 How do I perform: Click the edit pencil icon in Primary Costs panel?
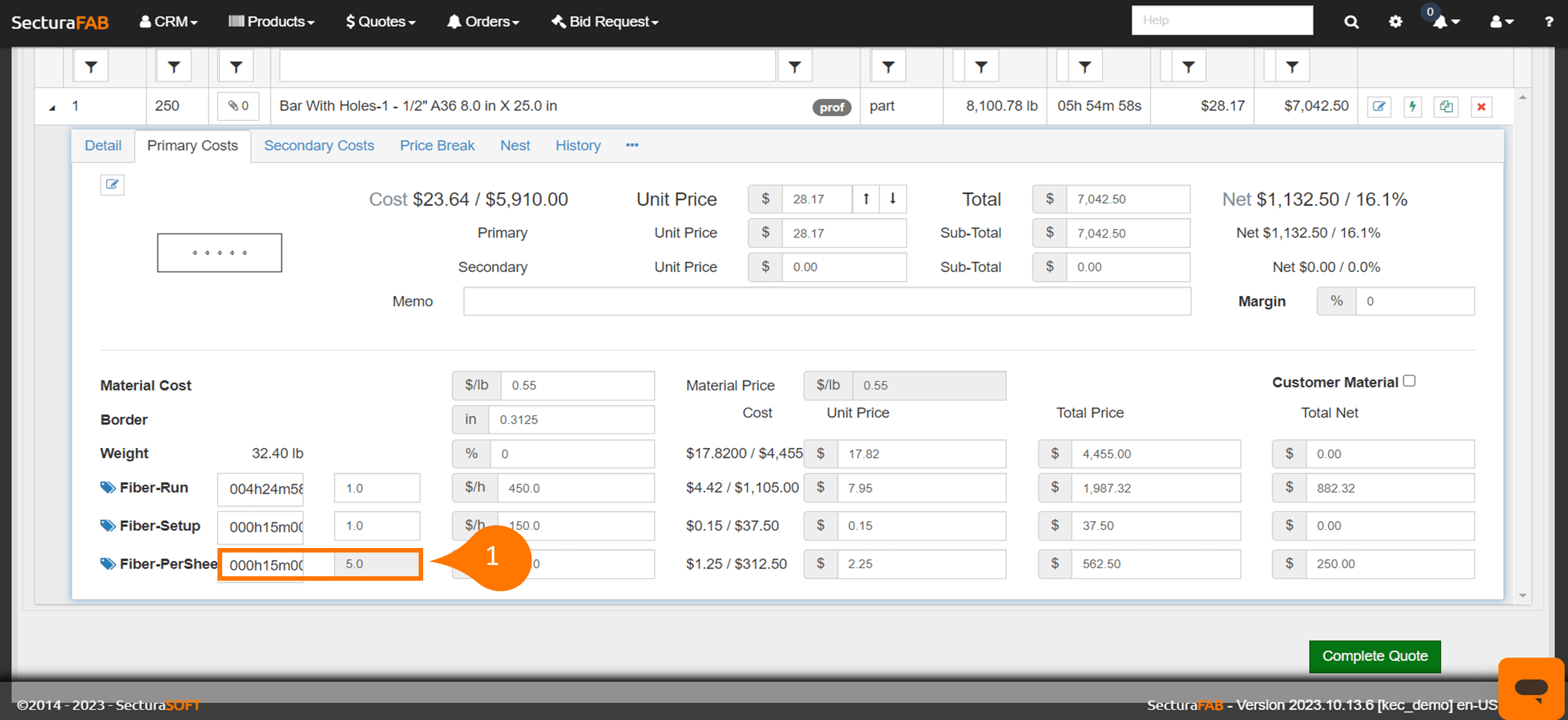tap(112, 185)
